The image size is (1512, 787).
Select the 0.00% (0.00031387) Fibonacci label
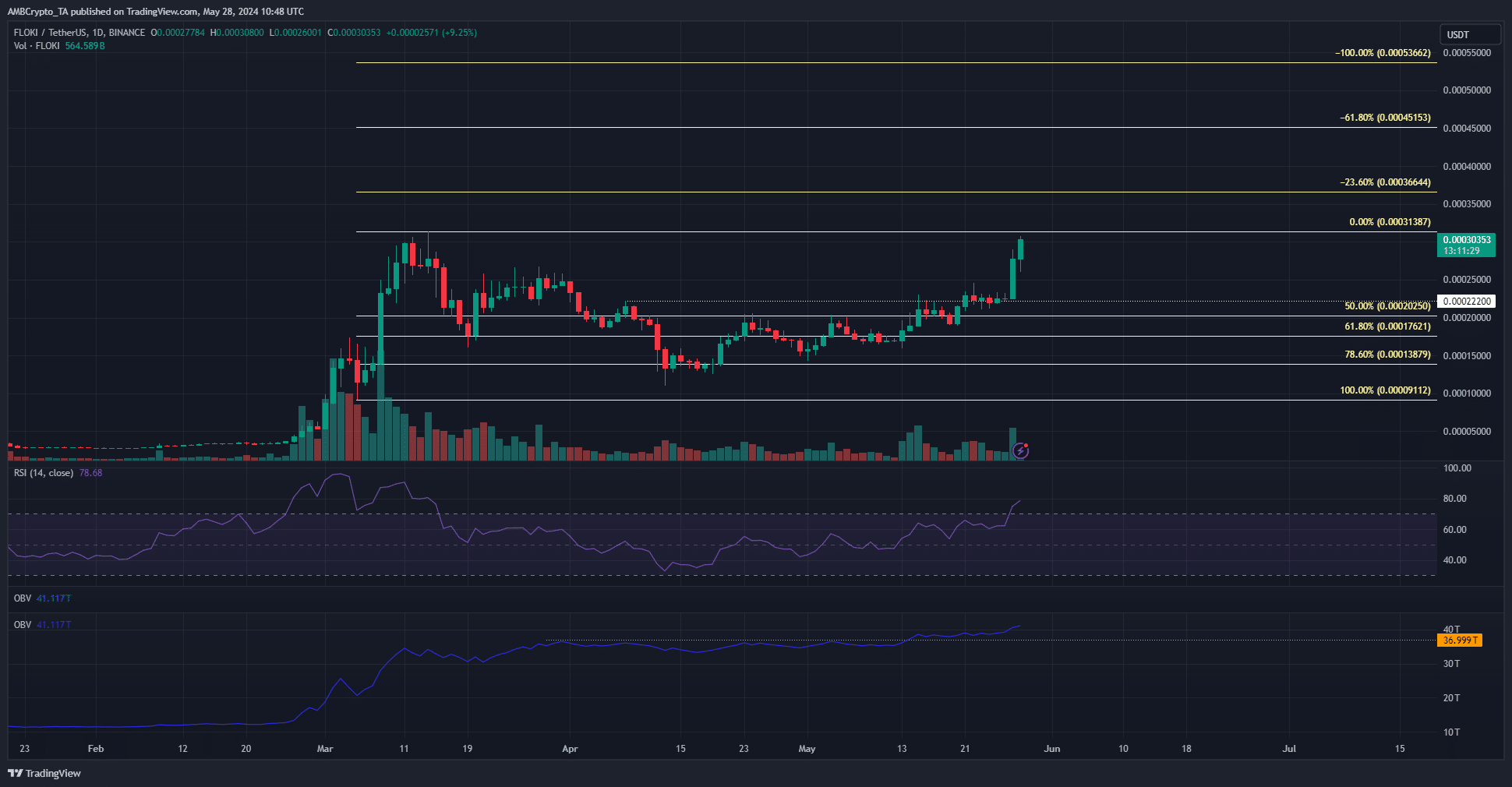pos(1390,222)
